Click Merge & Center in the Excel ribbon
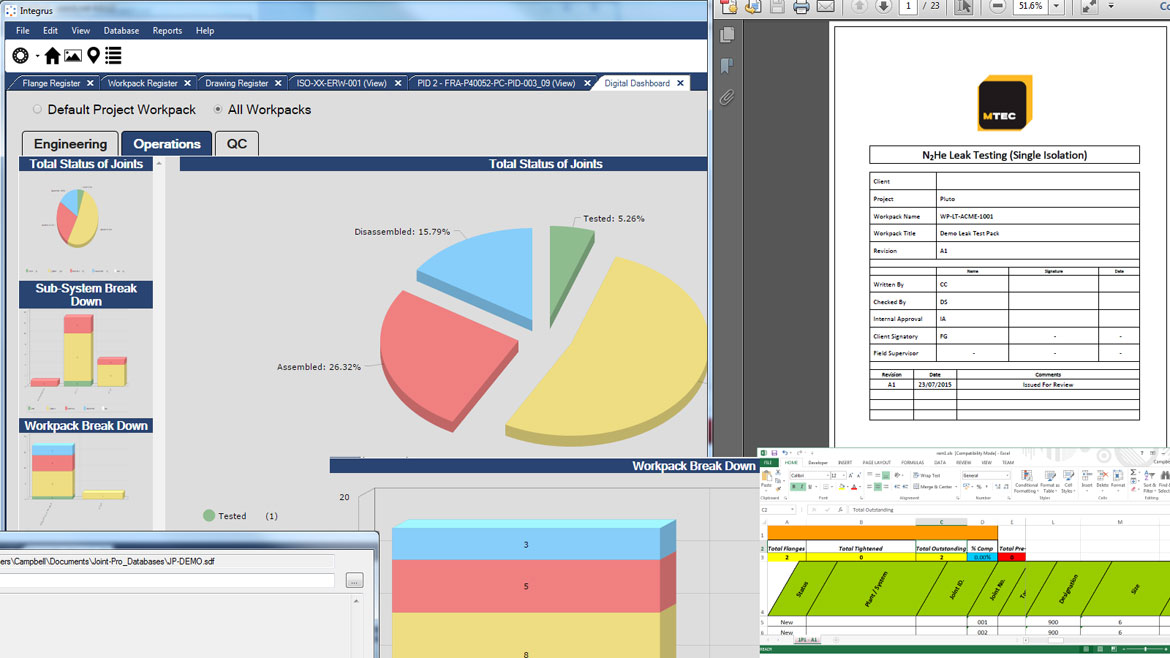Screen dimensions: 1170x658 [932, 486]
